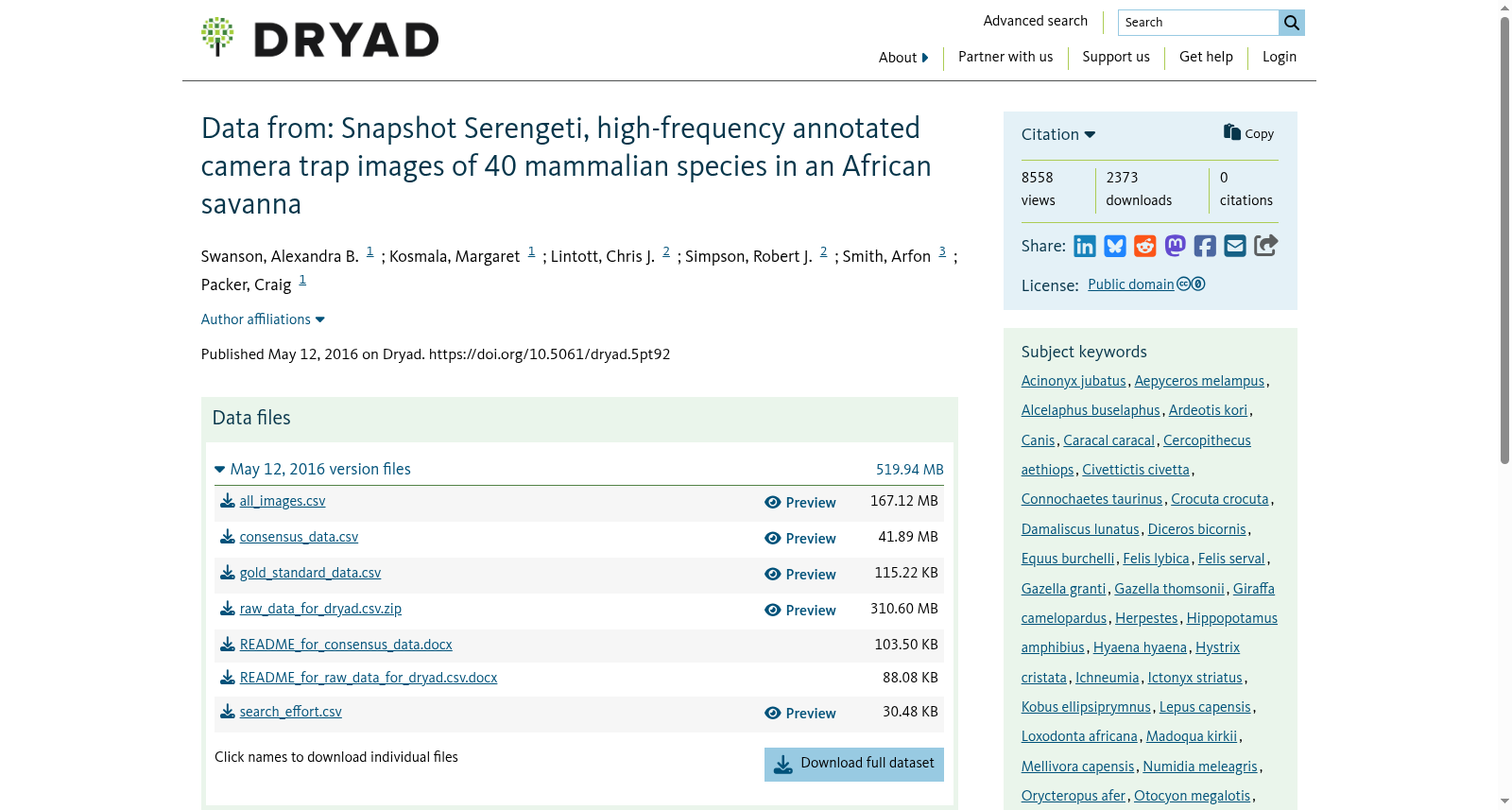
Task: Open Mellivora capensis keyword
Action: click(x=1077, y=767)
